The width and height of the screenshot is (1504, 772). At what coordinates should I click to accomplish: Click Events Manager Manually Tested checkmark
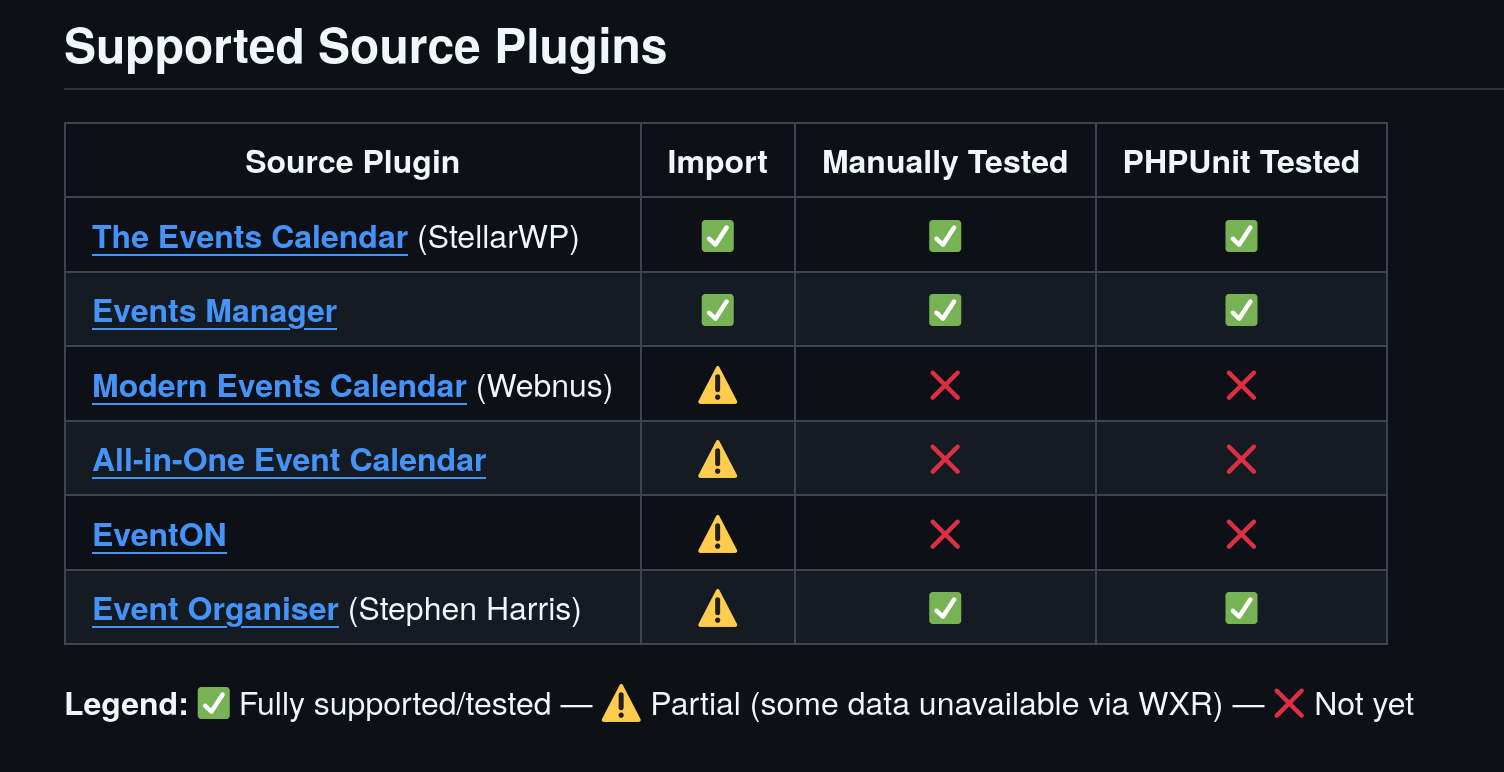pyautogui.click(x=945, y=310)
